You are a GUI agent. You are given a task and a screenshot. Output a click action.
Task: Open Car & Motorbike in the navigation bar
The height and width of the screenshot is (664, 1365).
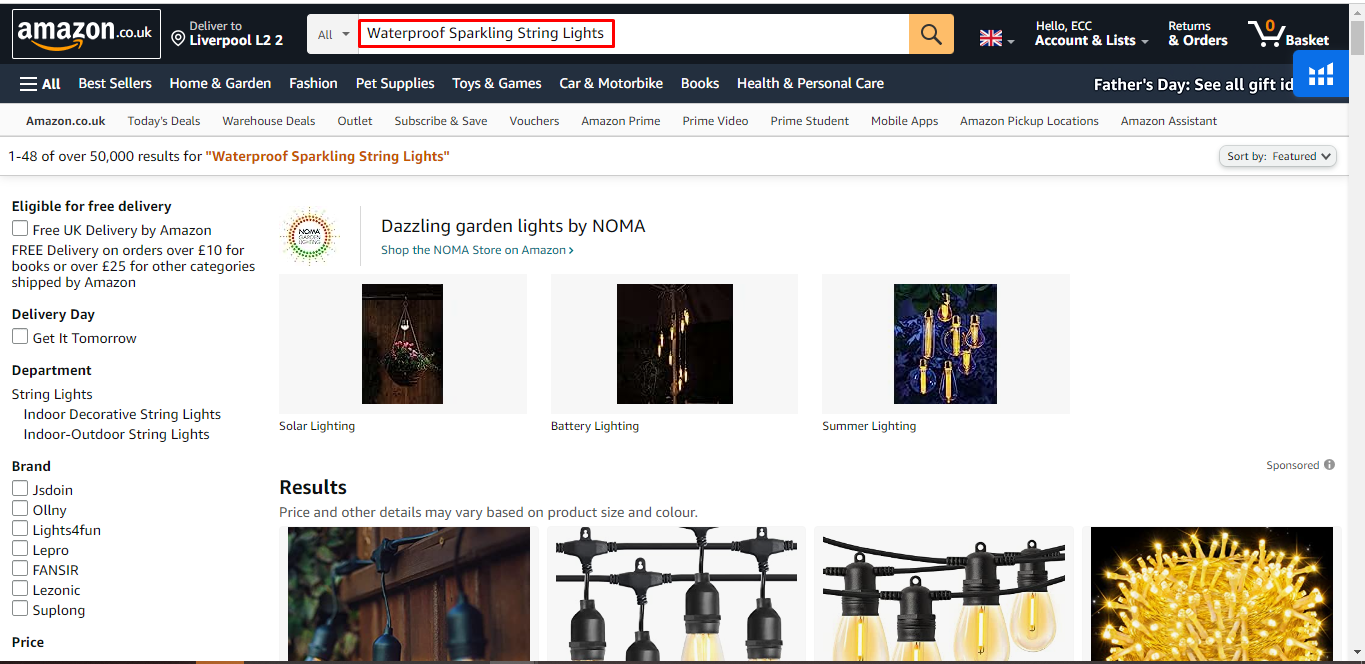point(611,84)
